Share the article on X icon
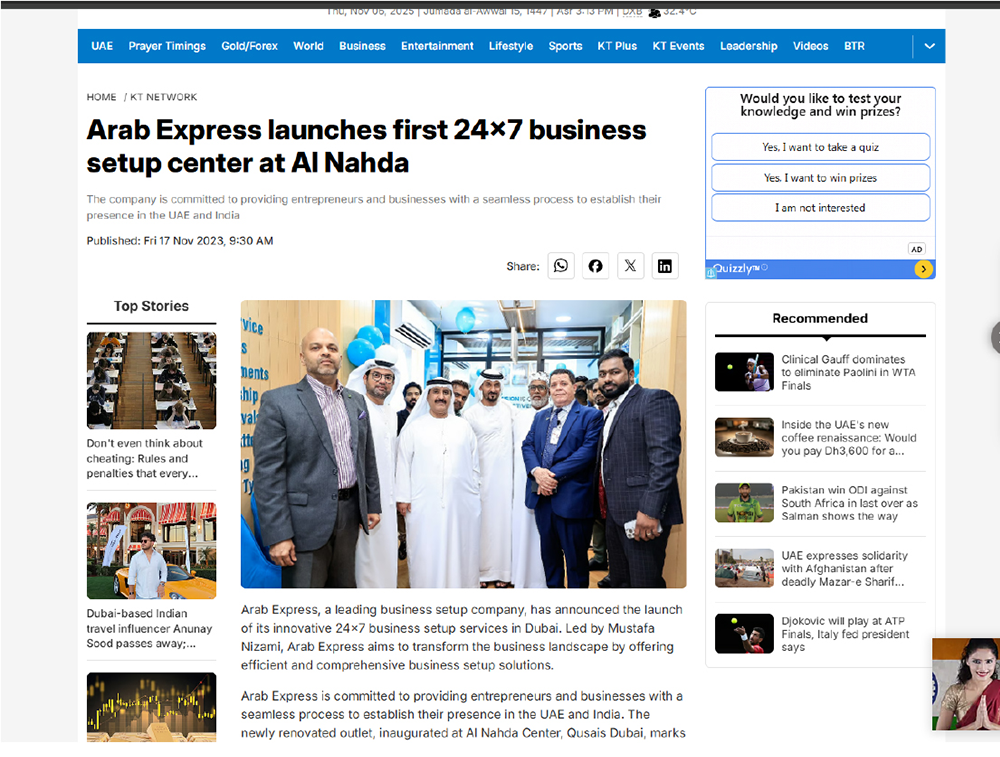1000x757 pixels. [630, 266]
